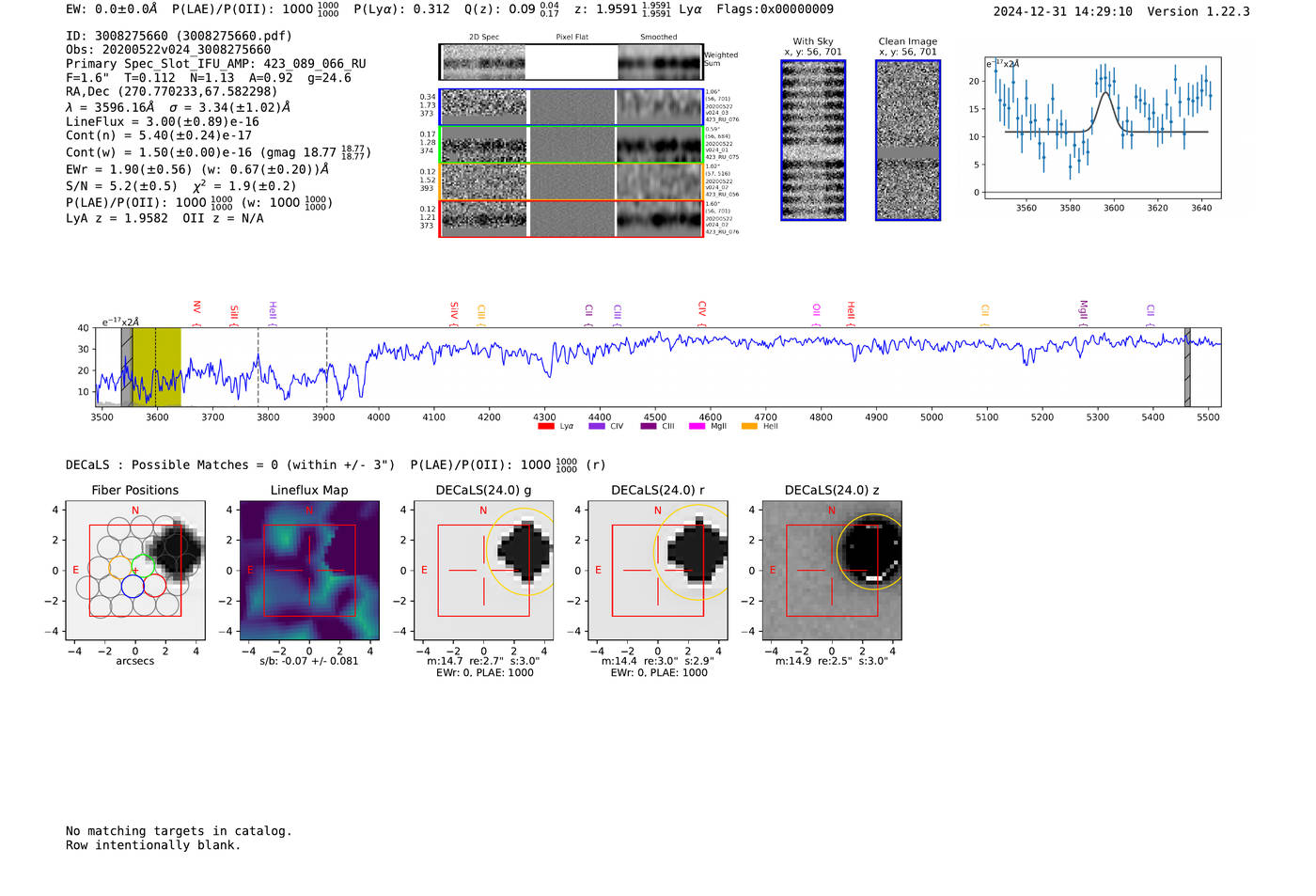Open the With Sky cutout image

[x=813, y=140]
